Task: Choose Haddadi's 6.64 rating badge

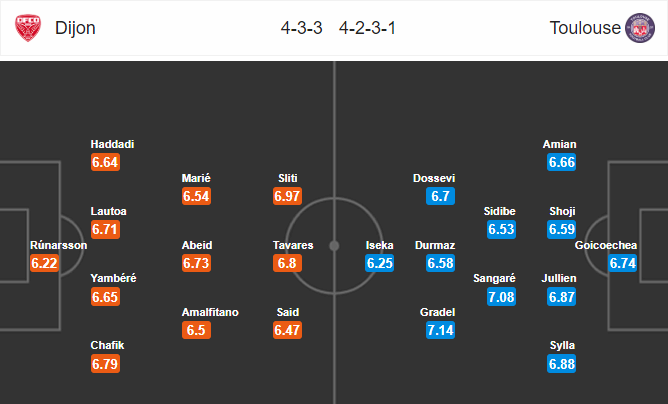Action: (105, 162)
